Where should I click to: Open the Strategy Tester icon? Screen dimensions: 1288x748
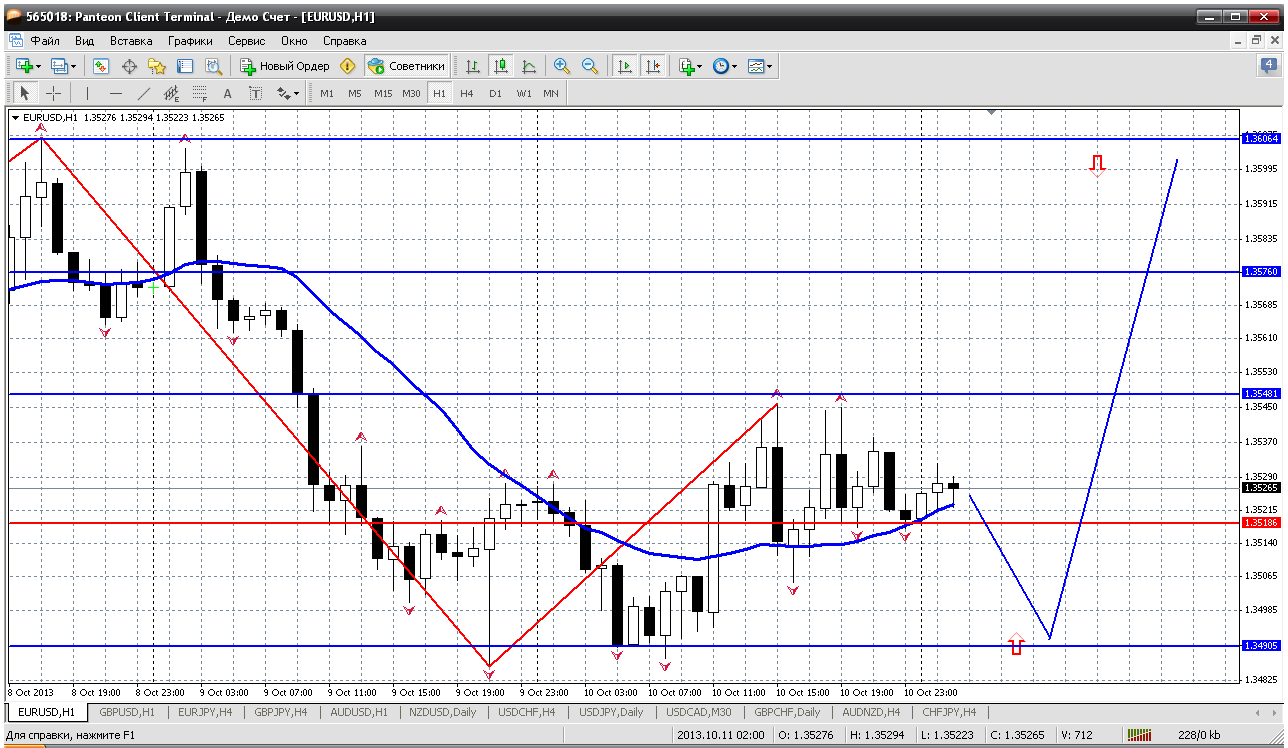tap(213, 66)
